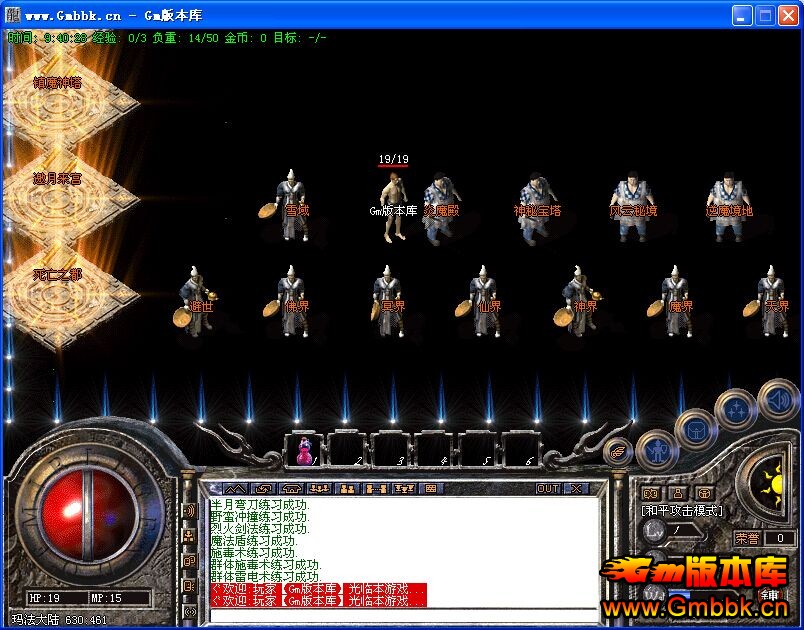
Task: Click the X button next to OUT
Action: (575, 488)
